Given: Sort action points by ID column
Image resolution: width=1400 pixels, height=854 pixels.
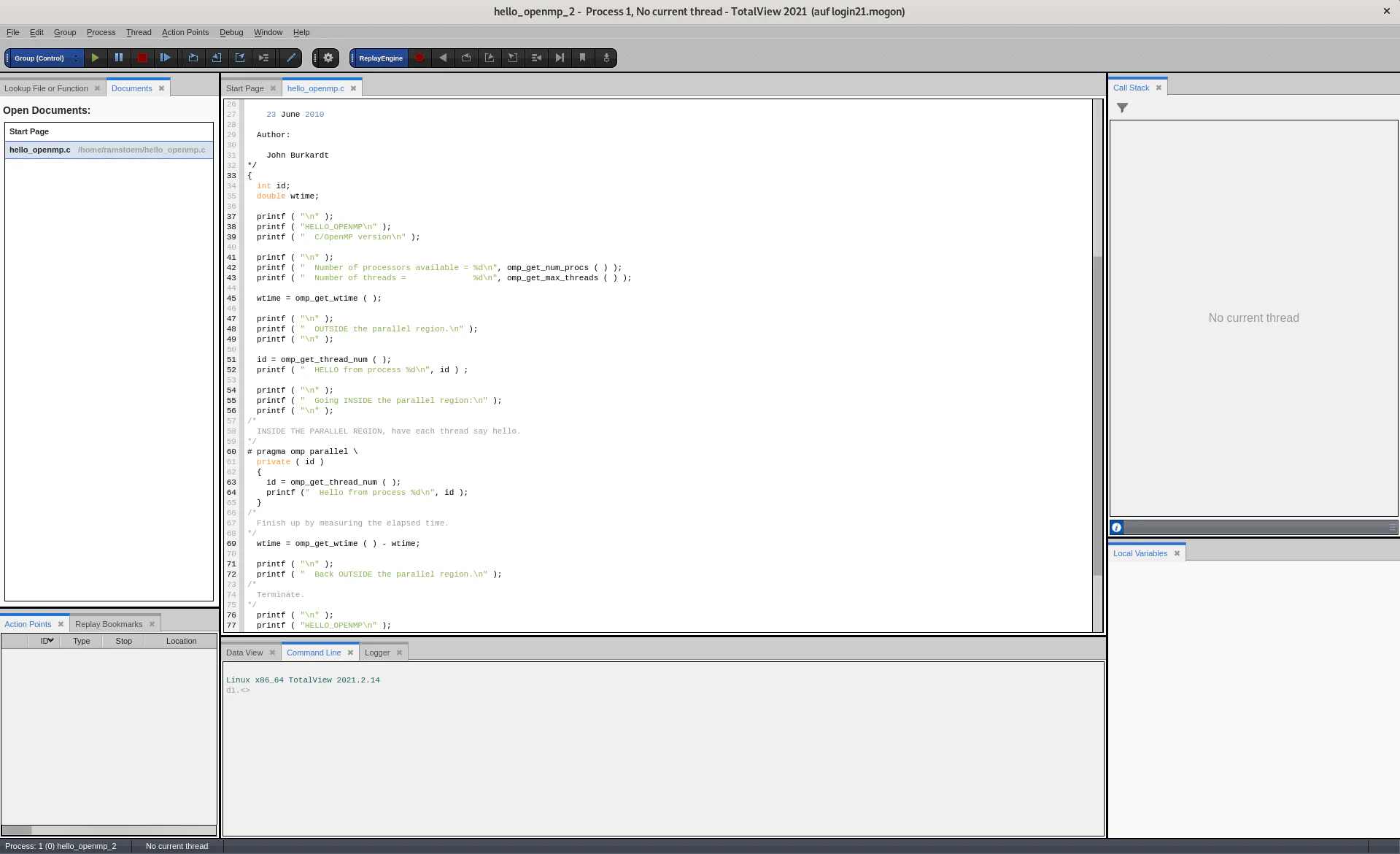Looking at the screenshot, I should [47, 641].
